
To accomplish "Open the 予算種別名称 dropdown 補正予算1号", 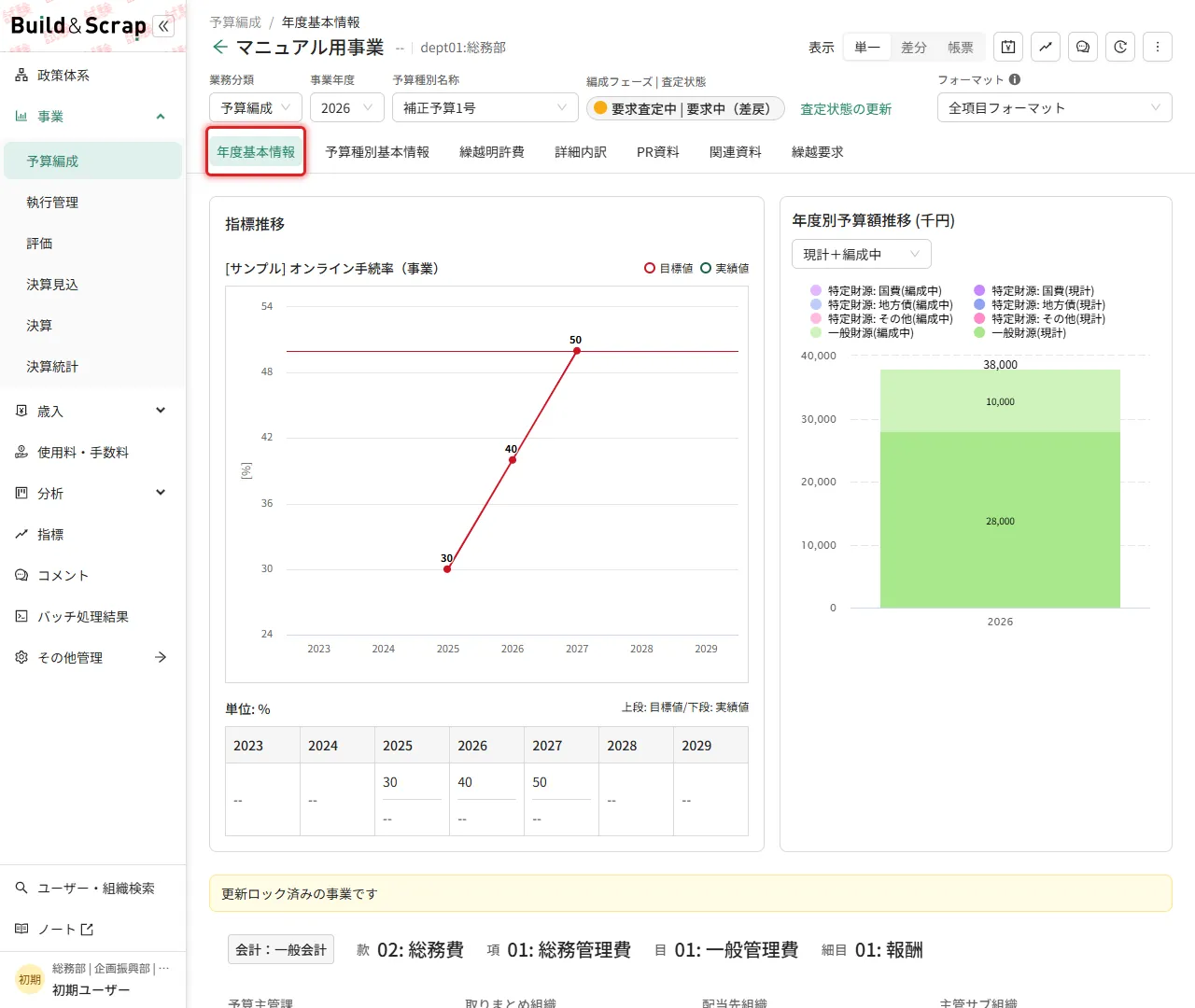I will click(x=485, y=108).
